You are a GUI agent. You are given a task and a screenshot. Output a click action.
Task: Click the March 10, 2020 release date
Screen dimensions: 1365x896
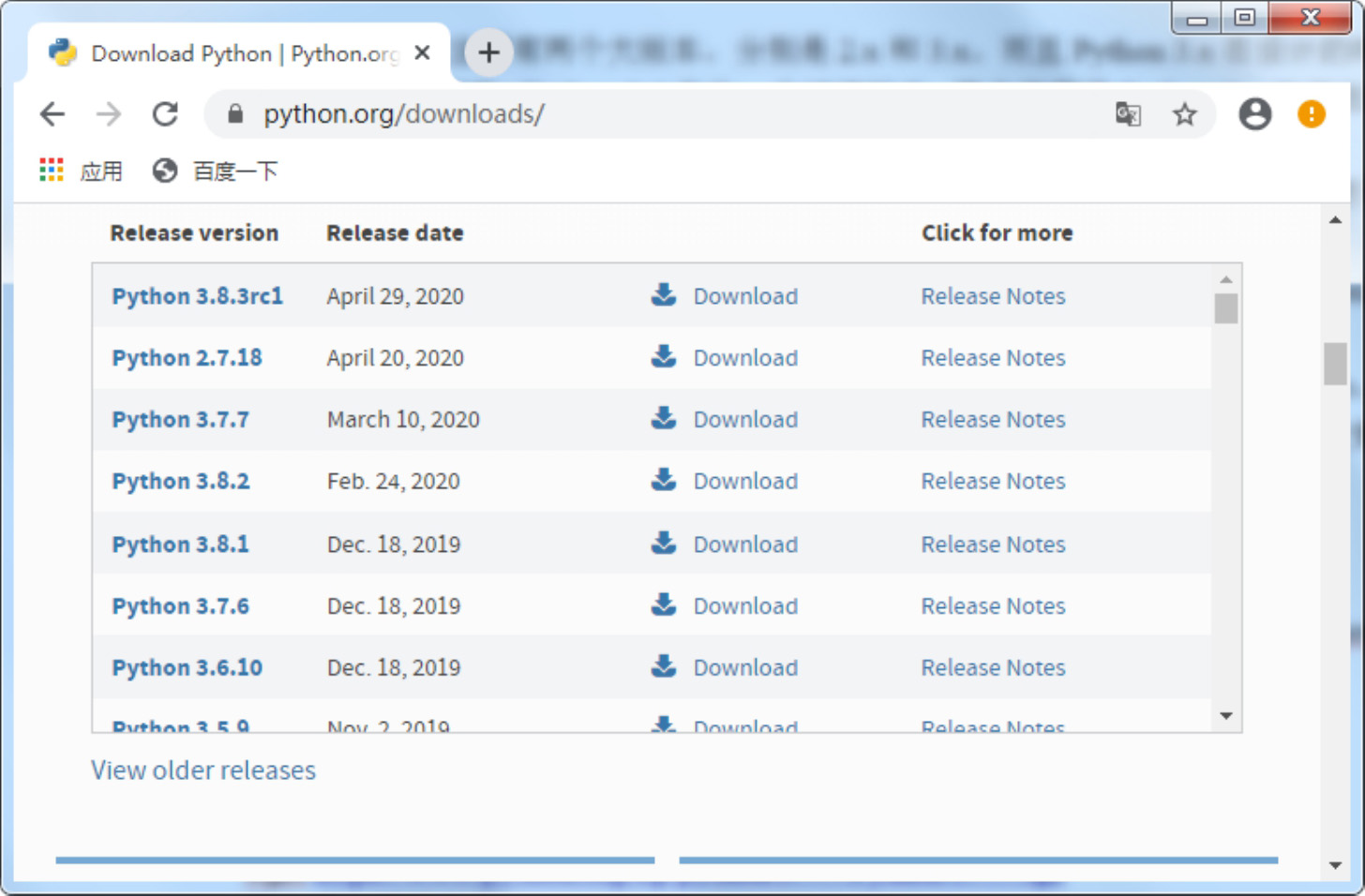coord(403,420)
